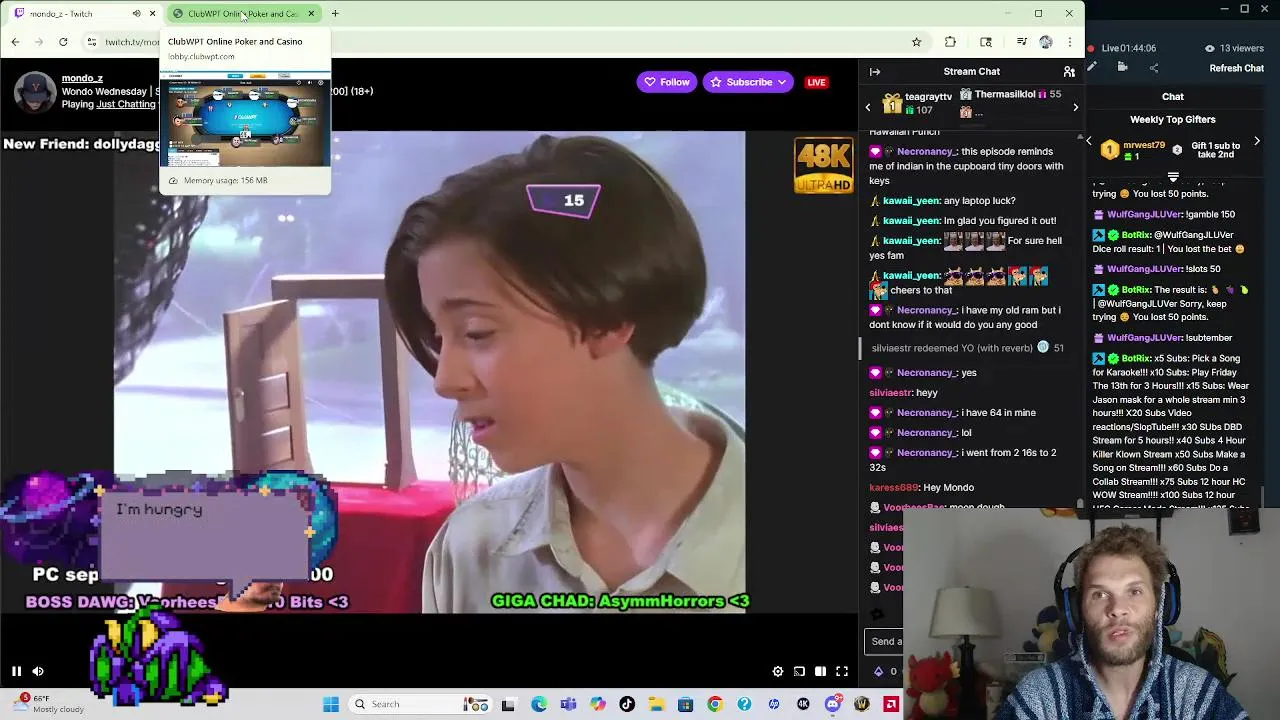The image size is (1280, 720).
Task: Show next gifter in Stream Chat leaderboard
Action: click(1075, 106)
